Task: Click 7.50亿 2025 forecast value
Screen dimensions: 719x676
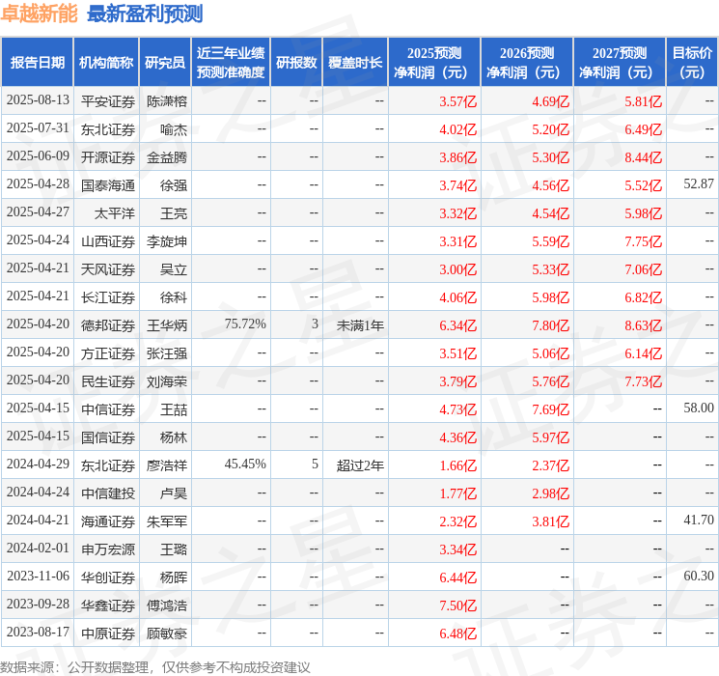Action: click(x=458, y=605)
